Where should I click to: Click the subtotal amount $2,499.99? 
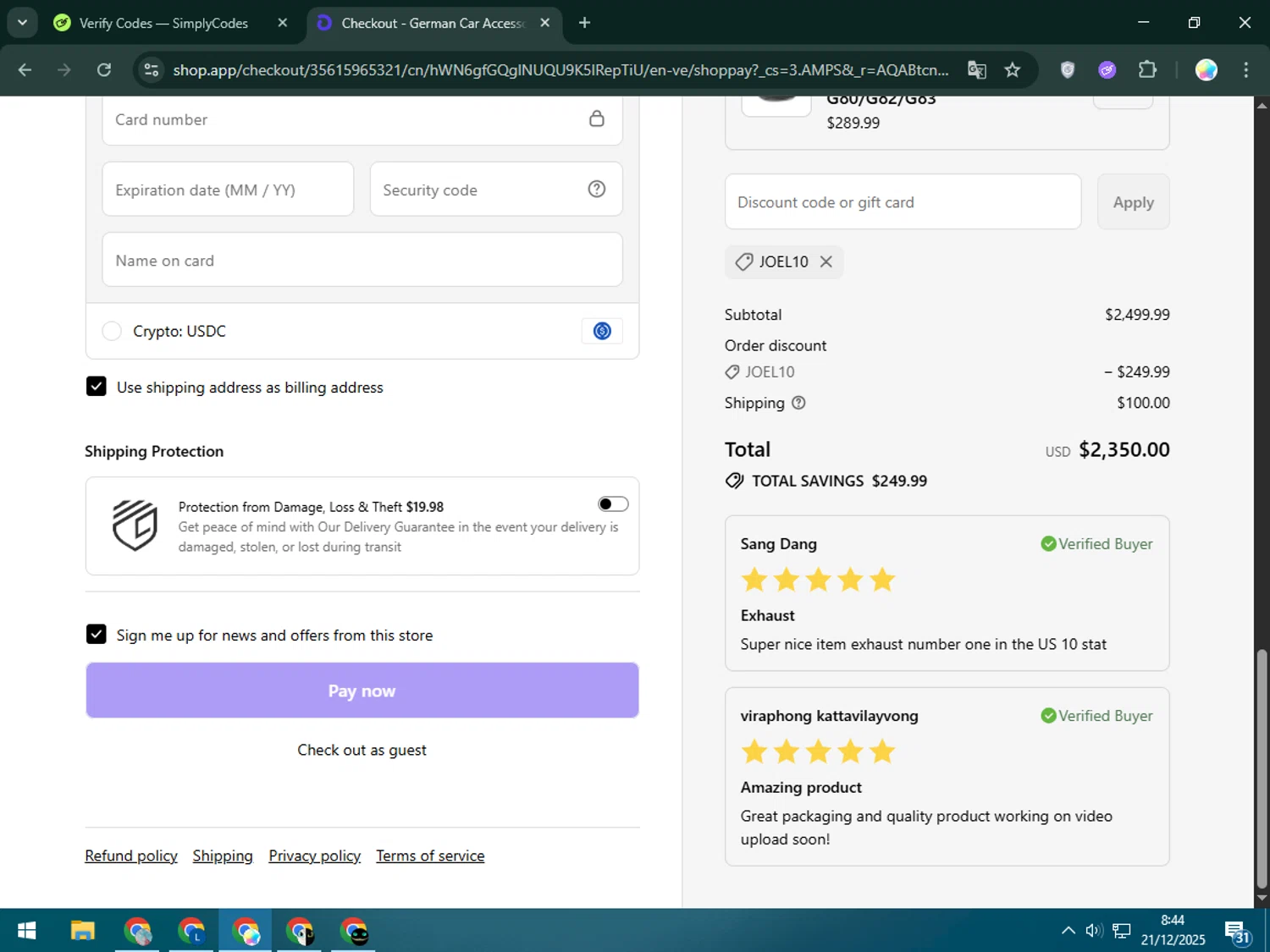click(1137, 314)
